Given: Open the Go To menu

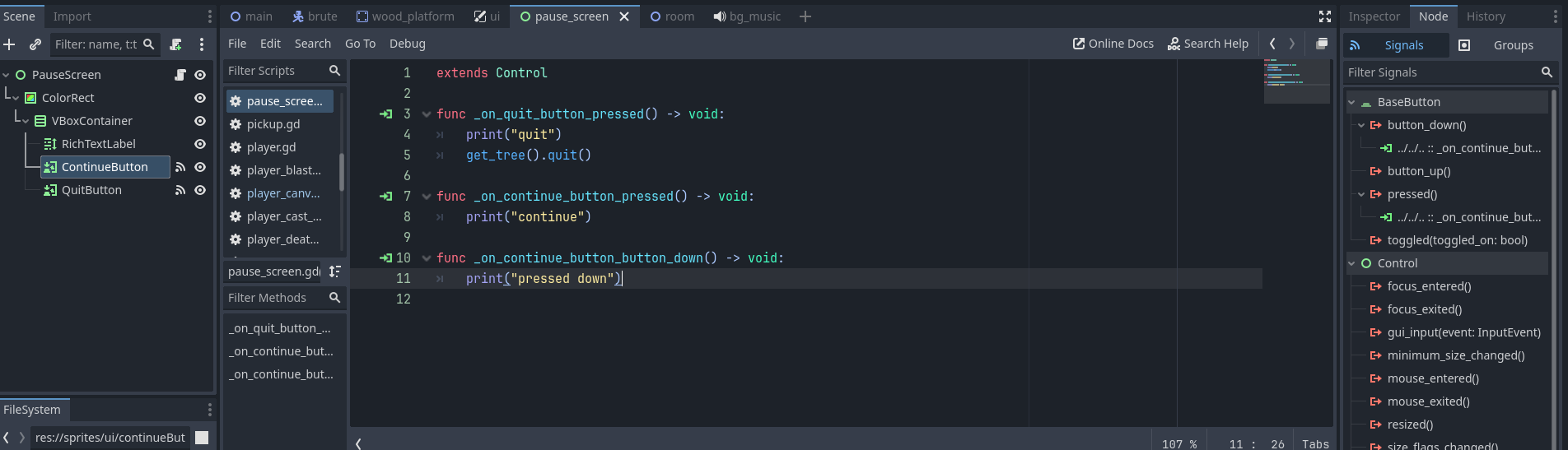Looking at the screenshot, I should [x=360, y=44].
